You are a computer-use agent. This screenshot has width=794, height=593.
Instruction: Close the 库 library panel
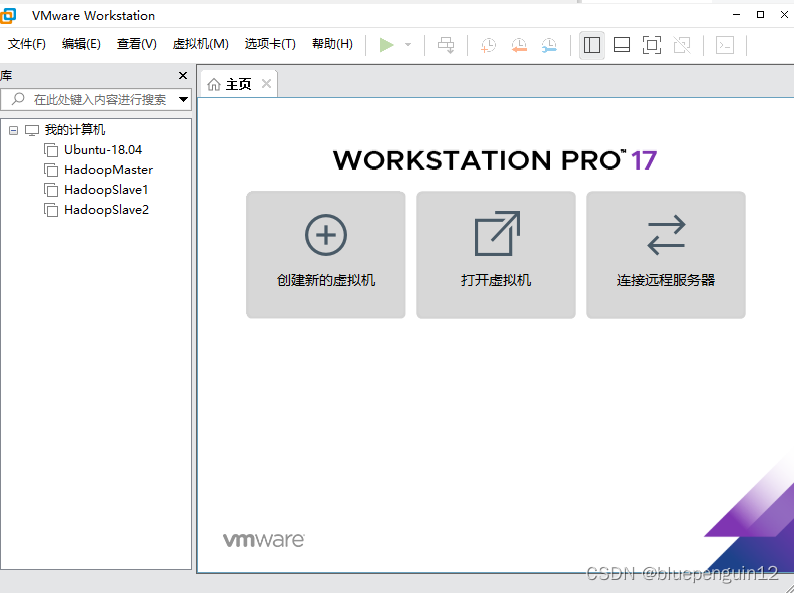pos(183,75)
